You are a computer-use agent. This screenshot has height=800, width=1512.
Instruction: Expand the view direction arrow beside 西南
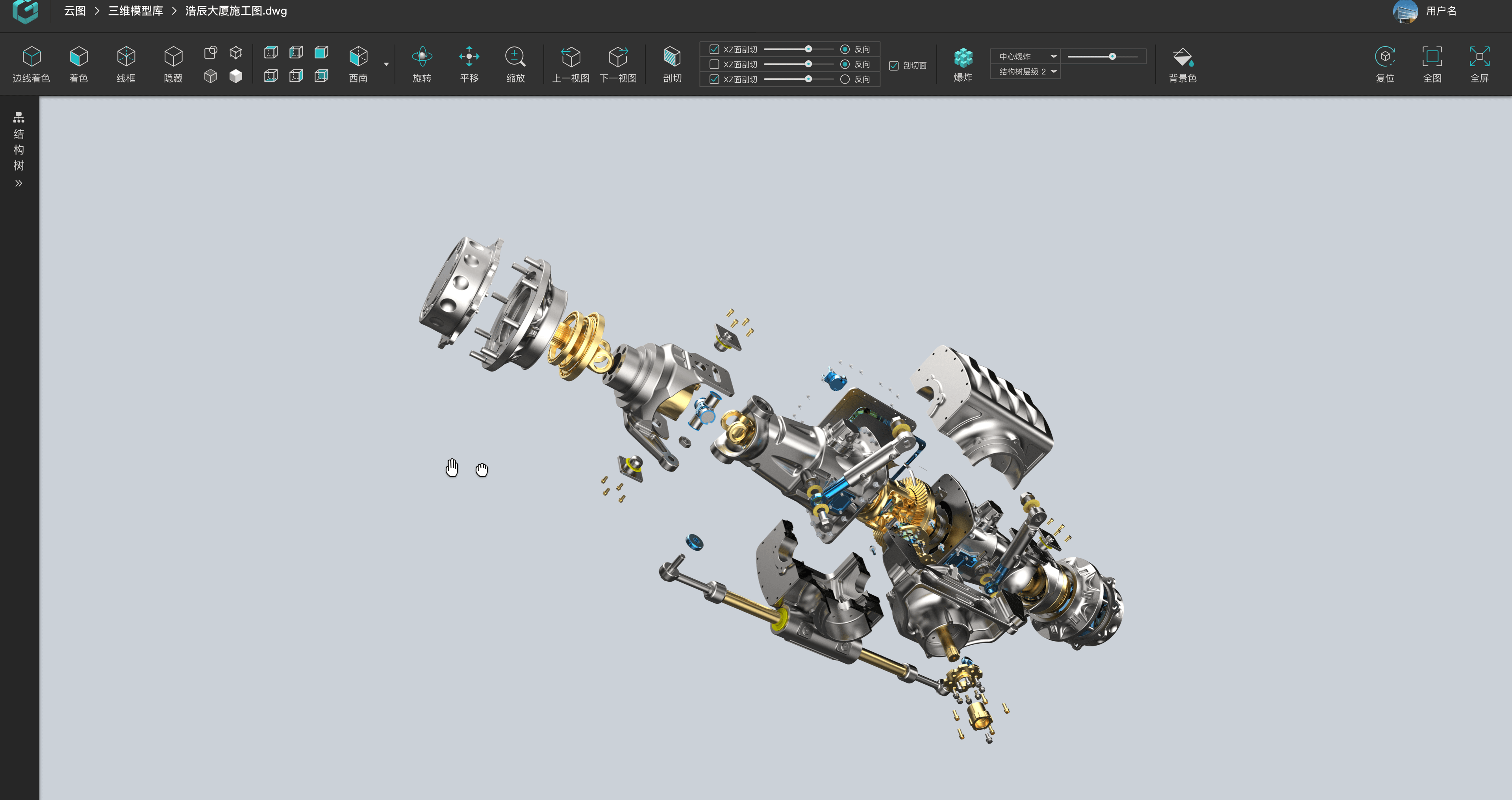[386, 64]
